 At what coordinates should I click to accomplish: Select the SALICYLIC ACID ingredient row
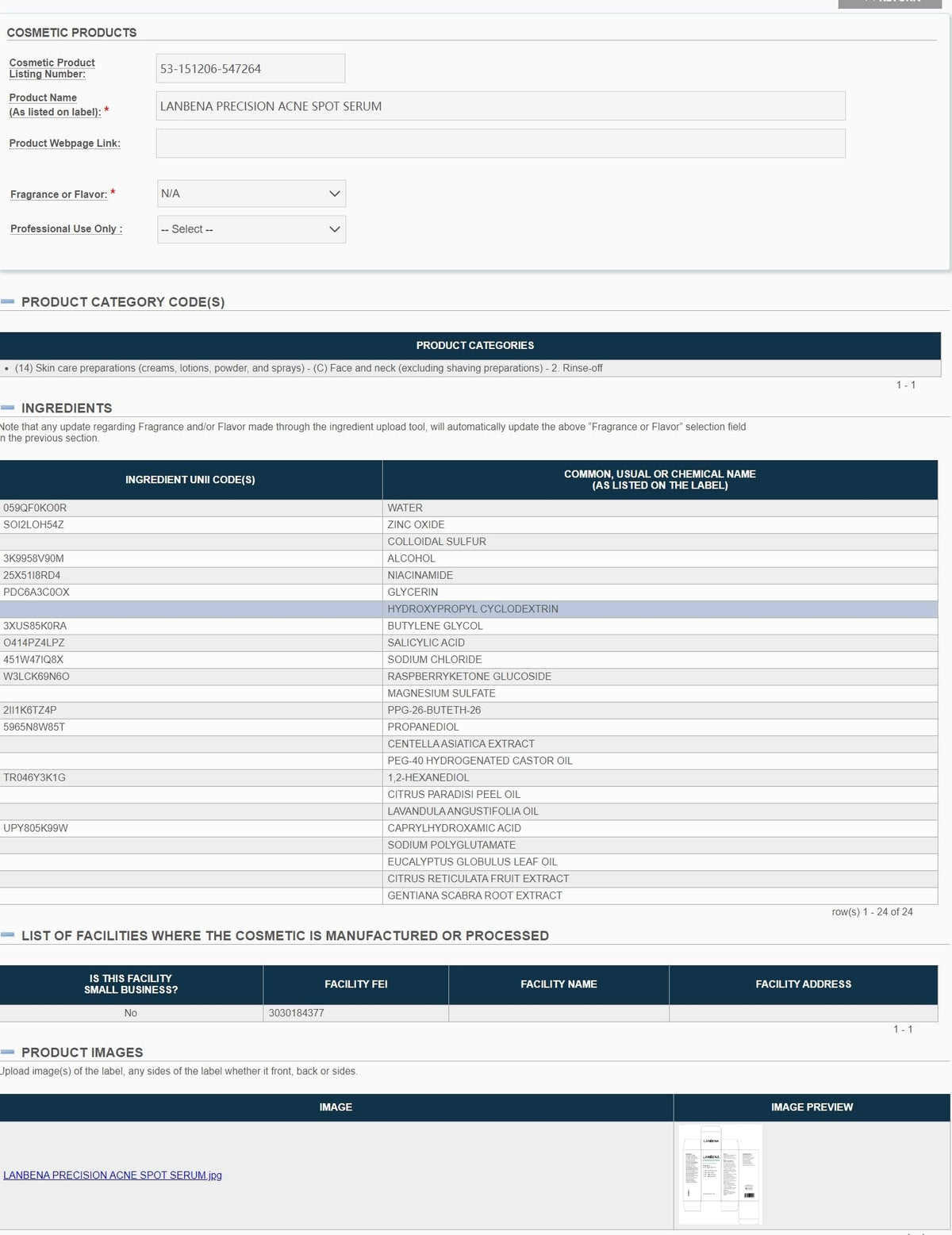[x=469, y=642]
